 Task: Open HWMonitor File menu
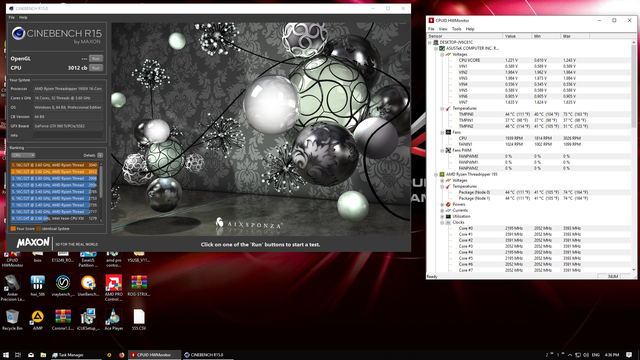(x=431, y=29)
